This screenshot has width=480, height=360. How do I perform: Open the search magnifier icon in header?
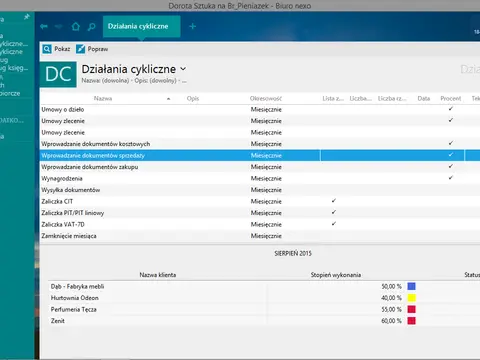tap(91, 27)
